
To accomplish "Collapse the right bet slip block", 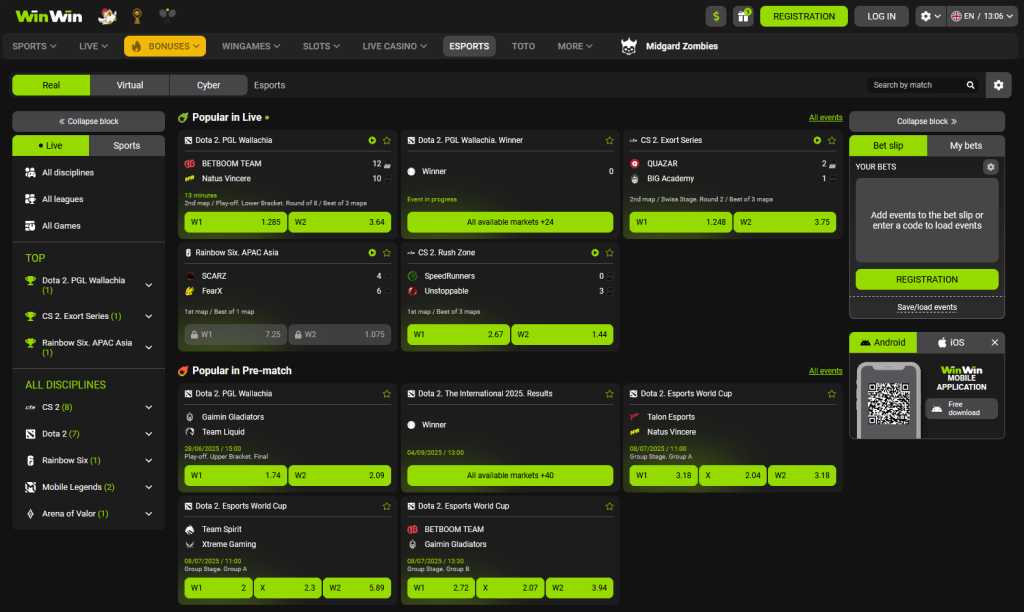I will (927, 121).
